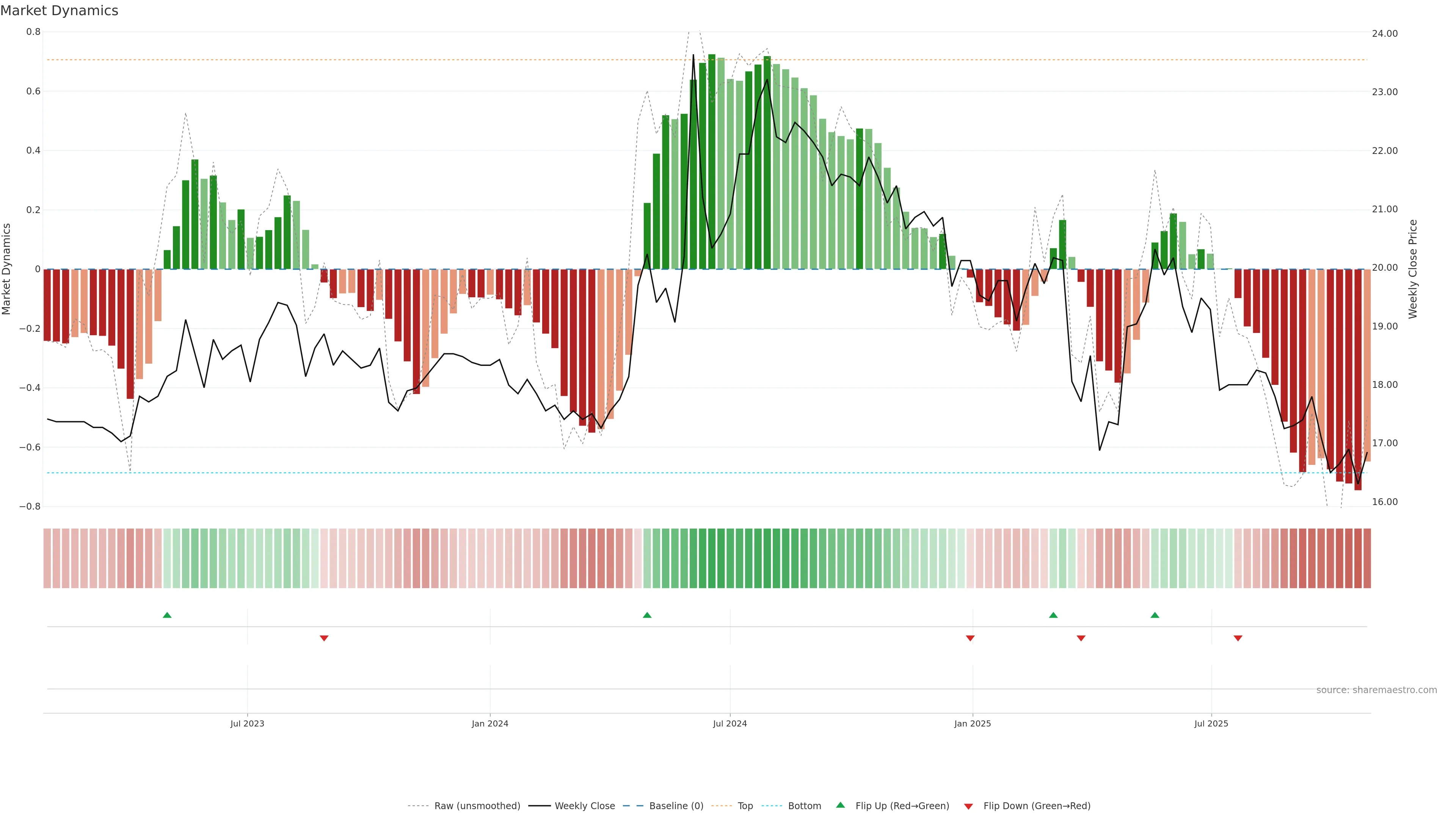Toggle the Top threshold legend entry
This screenshot has width=1456, height=819.
tap(745, 806)
